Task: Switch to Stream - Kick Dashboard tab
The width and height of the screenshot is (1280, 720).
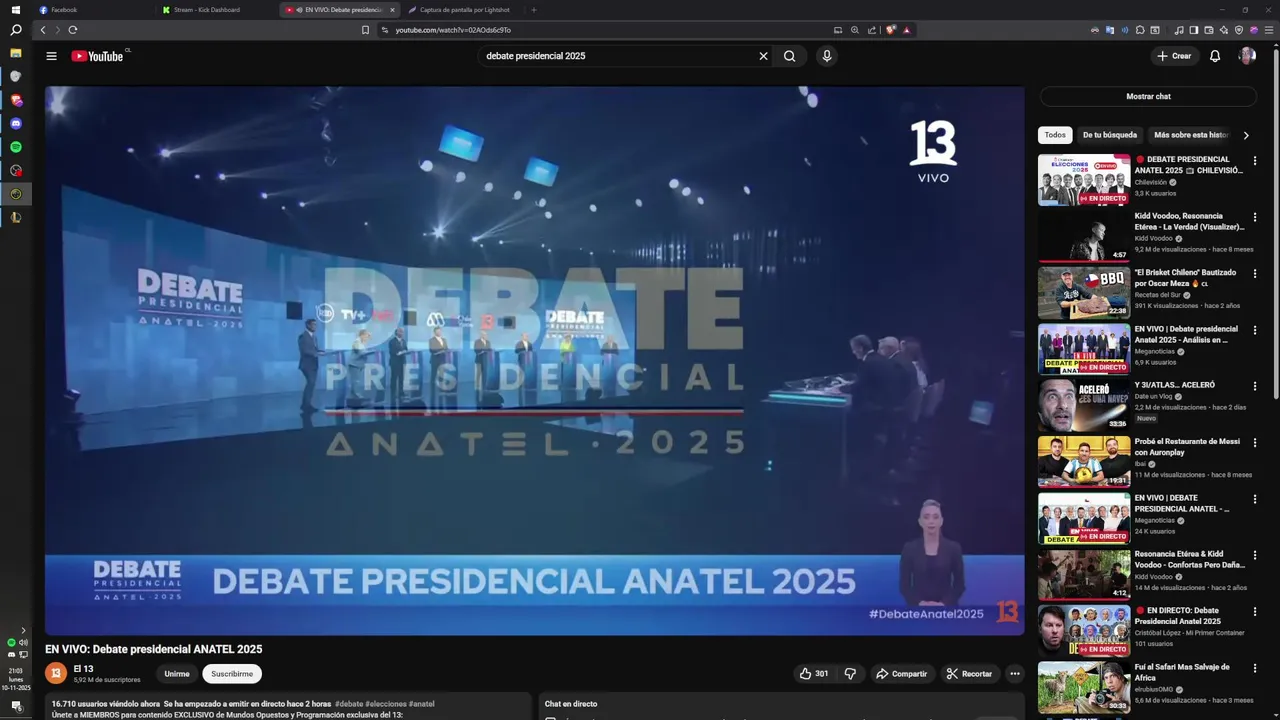Action: (215, 10)
